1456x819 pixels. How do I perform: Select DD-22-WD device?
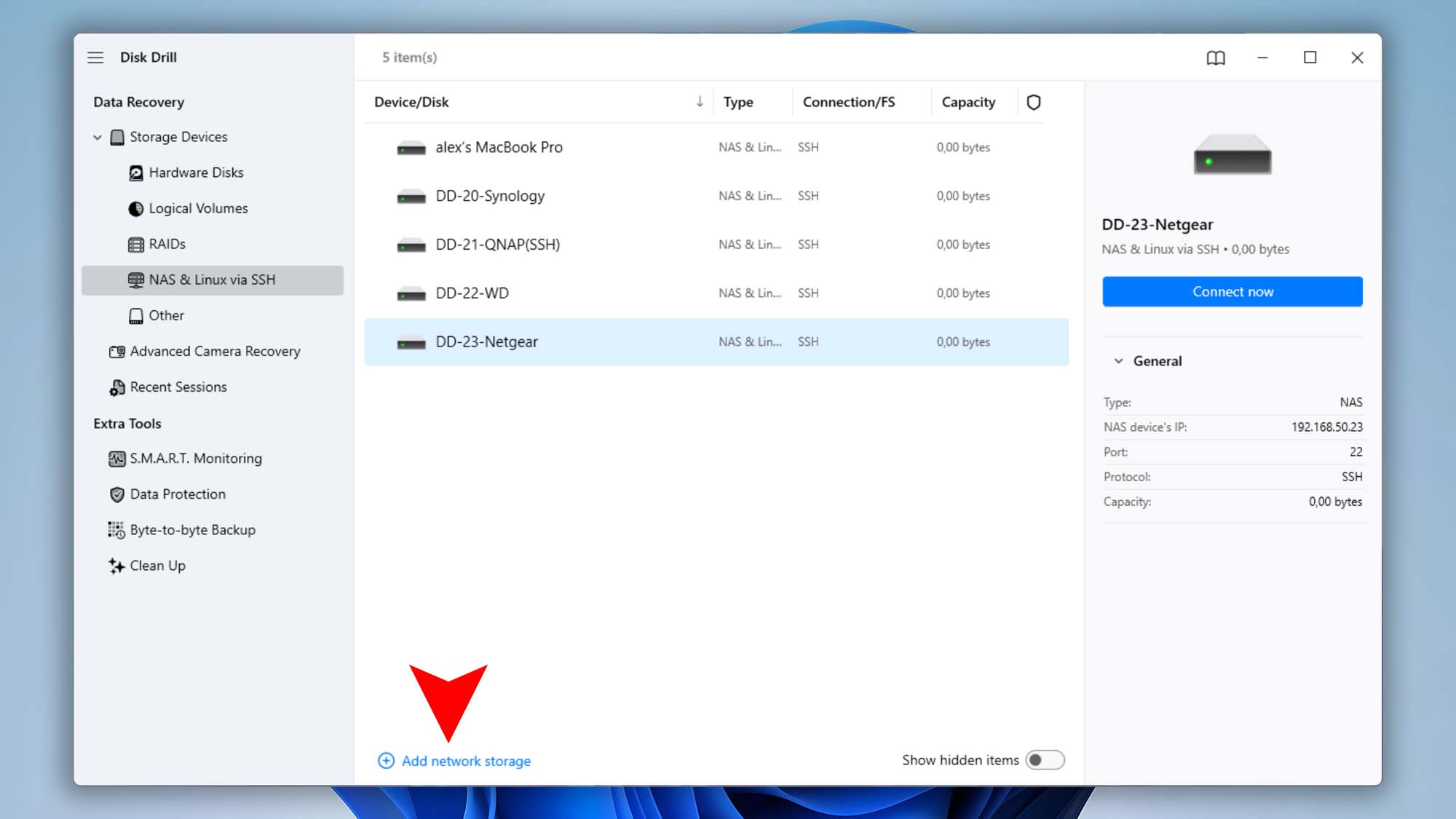pos(716,293)
